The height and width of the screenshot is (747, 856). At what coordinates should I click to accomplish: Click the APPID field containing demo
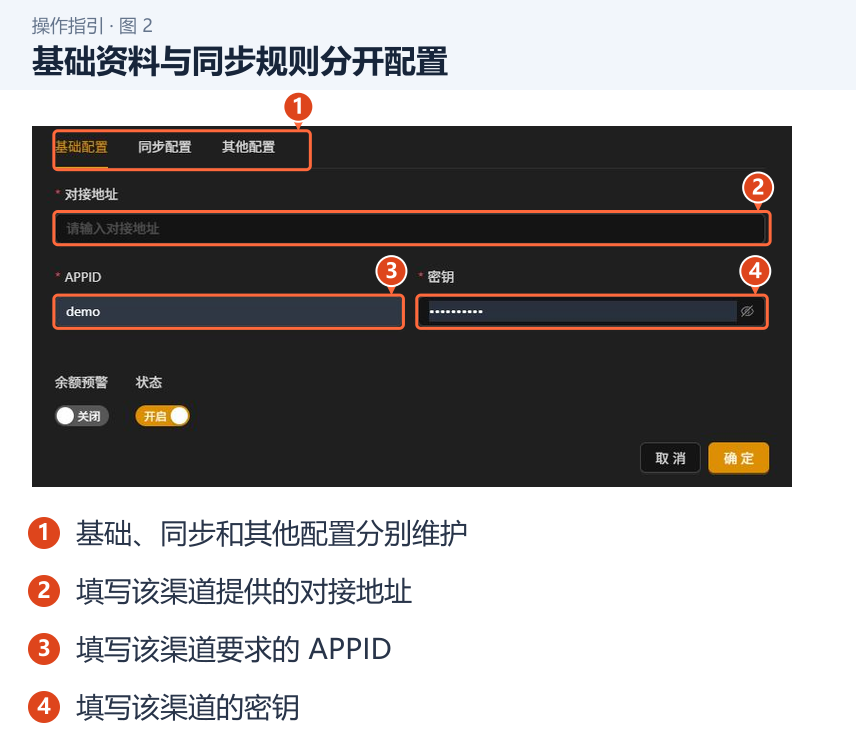[229, 312]
